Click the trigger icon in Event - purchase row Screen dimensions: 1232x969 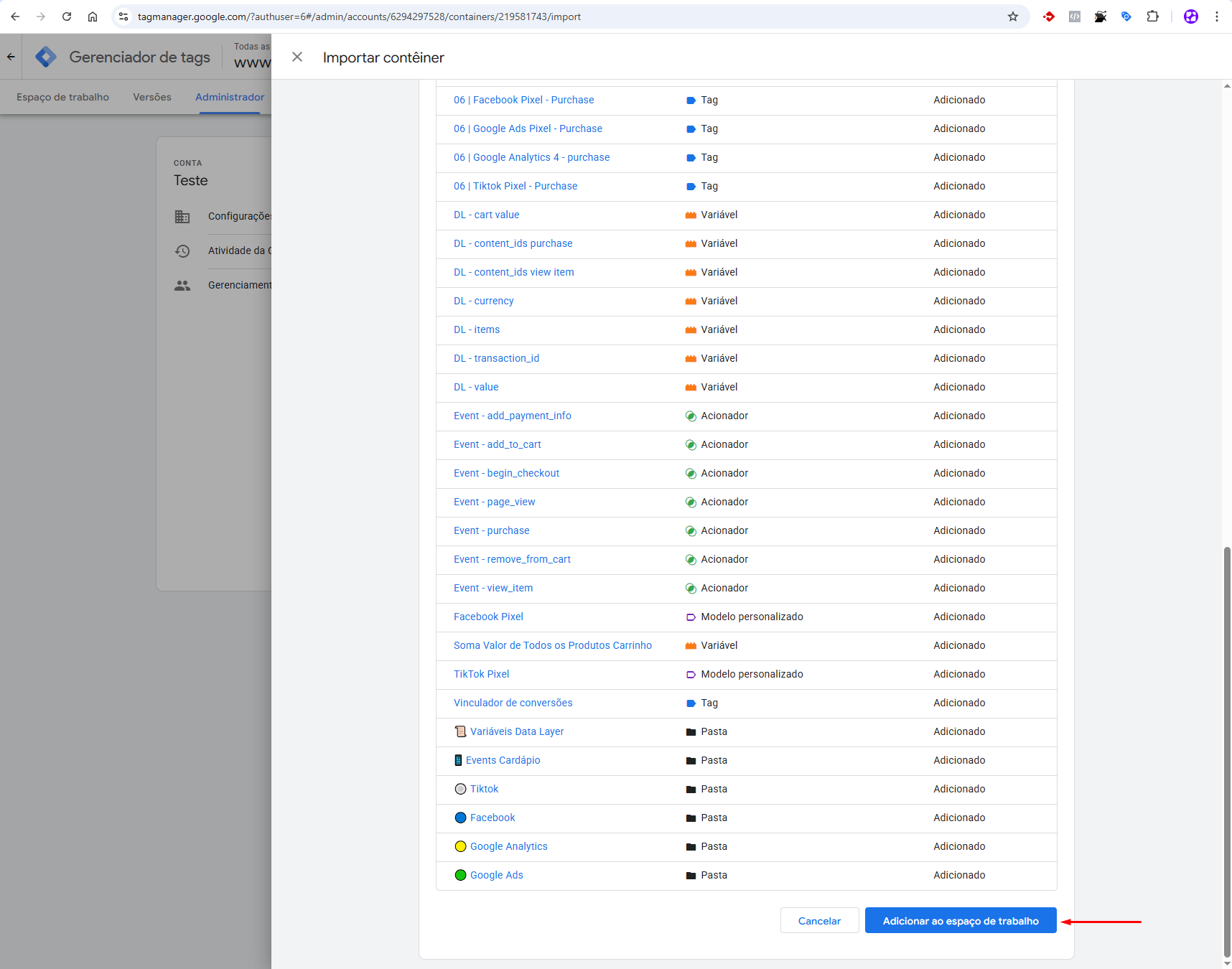(x=691, y=531)
